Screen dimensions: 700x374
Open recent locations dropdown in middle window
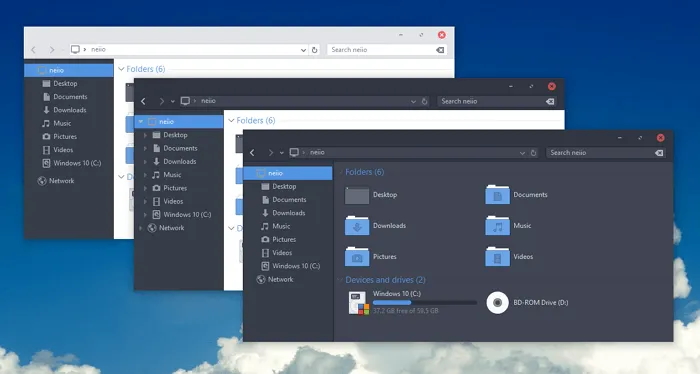tap(173, 101)
